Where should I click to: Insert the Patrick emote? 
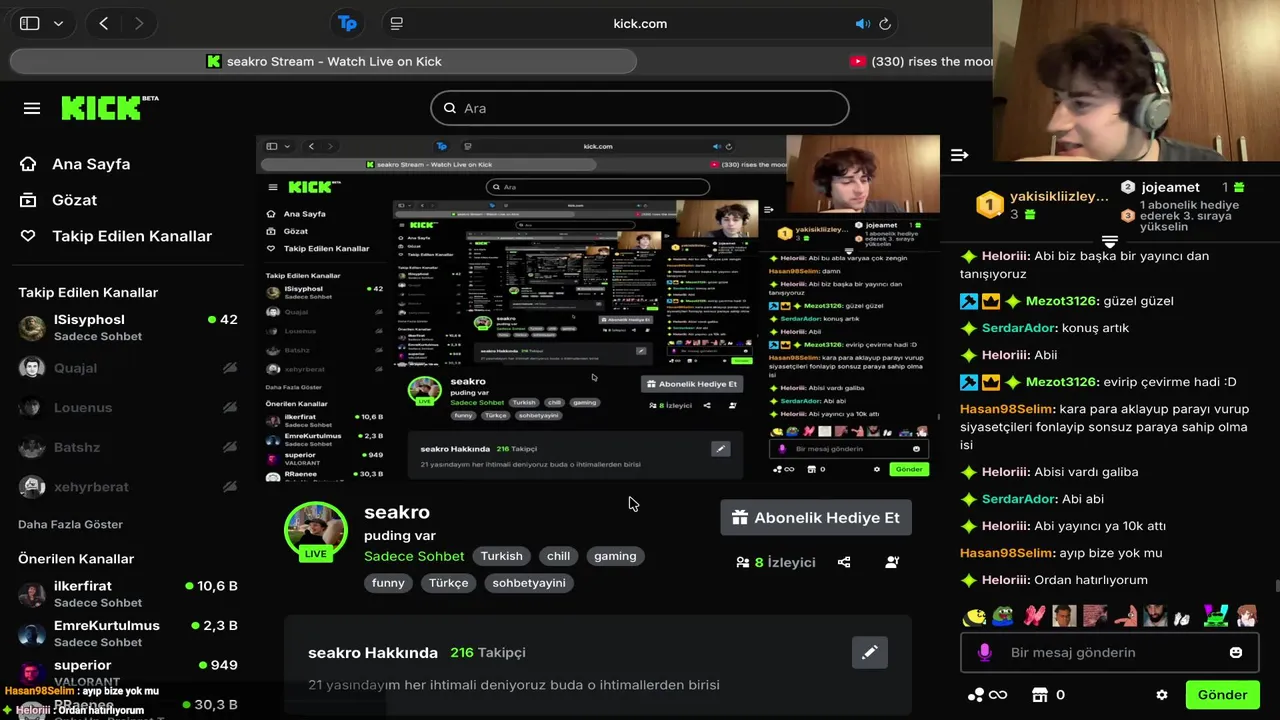coord(1126,616)
